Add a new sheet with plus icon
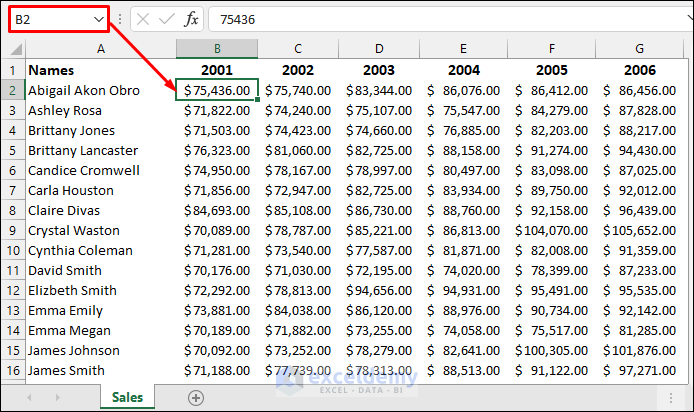Image resolution: width=694 pixels, height=412 pixels. click(196, 398)
